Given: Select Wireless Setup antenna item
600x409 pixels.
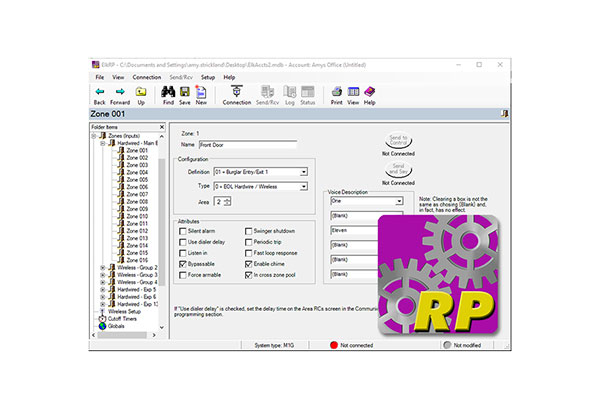Looking at the screenshot, I should pyautogui.click(x=102, y=311).
